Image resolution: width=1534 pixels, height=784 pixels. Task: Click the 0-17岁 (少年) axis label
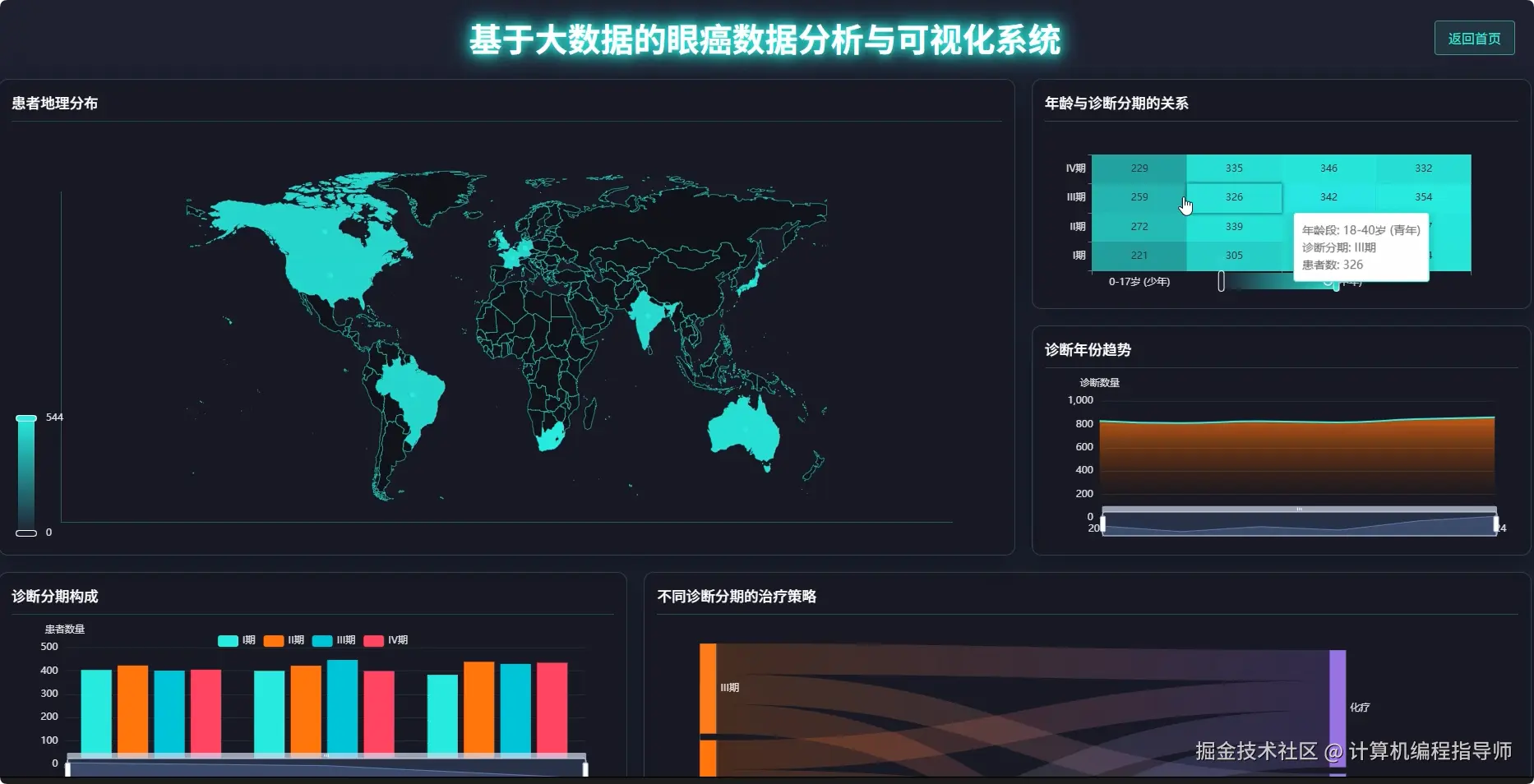[x=1139, y=282]
